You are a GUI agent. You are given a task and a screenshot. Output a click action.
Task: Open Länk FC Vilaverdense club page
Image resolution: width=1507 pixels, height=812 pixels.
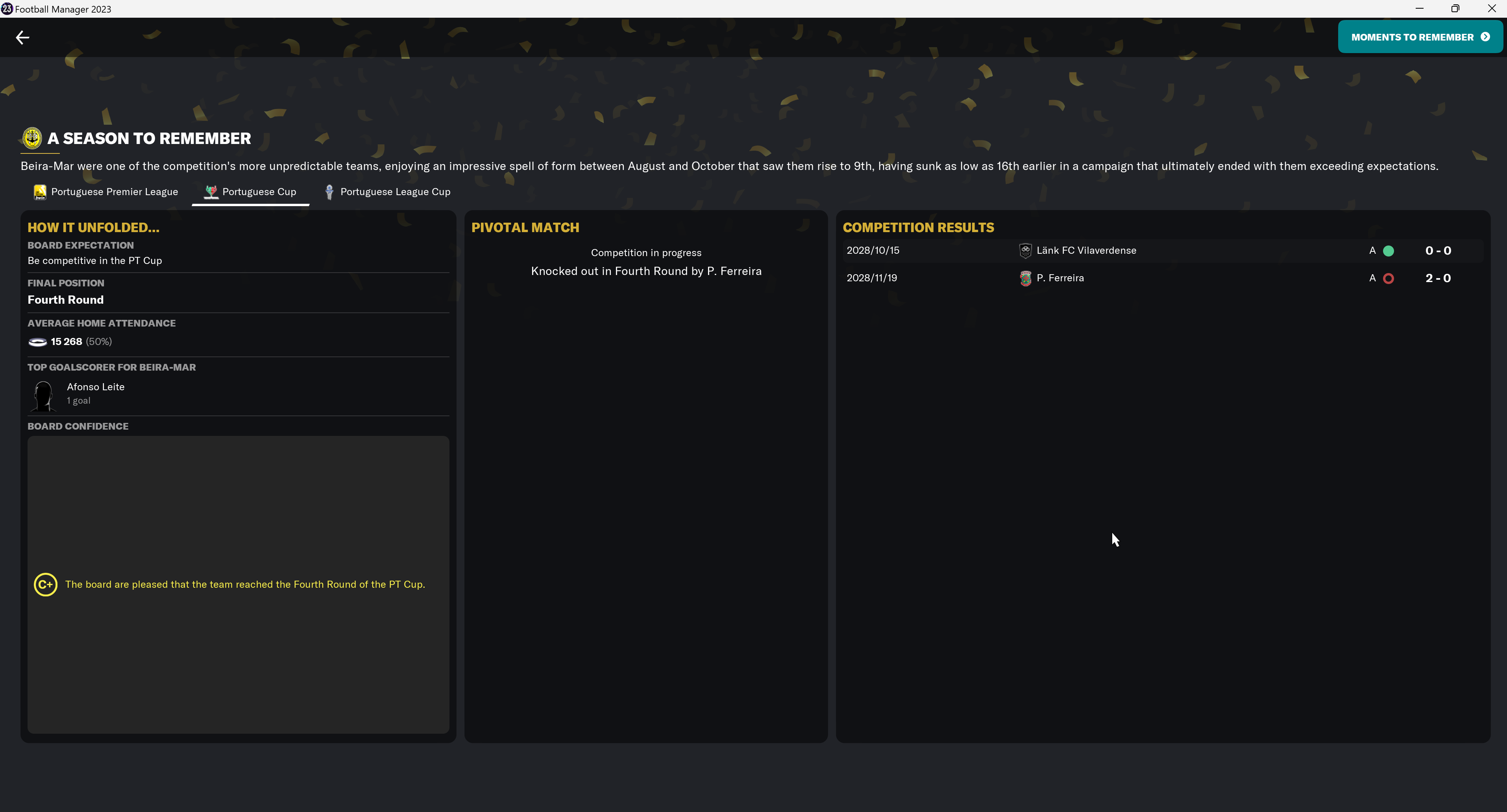(1086, 250)
